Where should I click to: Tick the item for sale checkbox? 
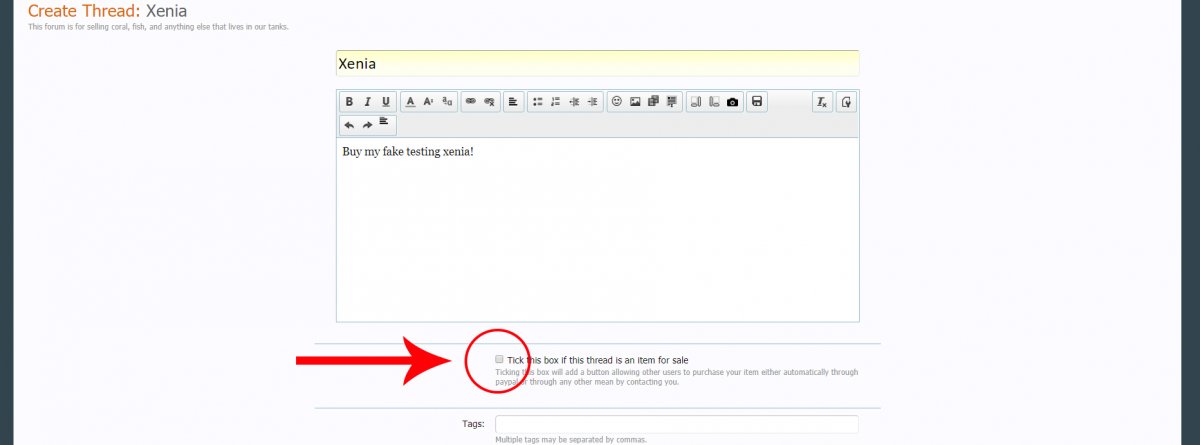click(500, 359)
